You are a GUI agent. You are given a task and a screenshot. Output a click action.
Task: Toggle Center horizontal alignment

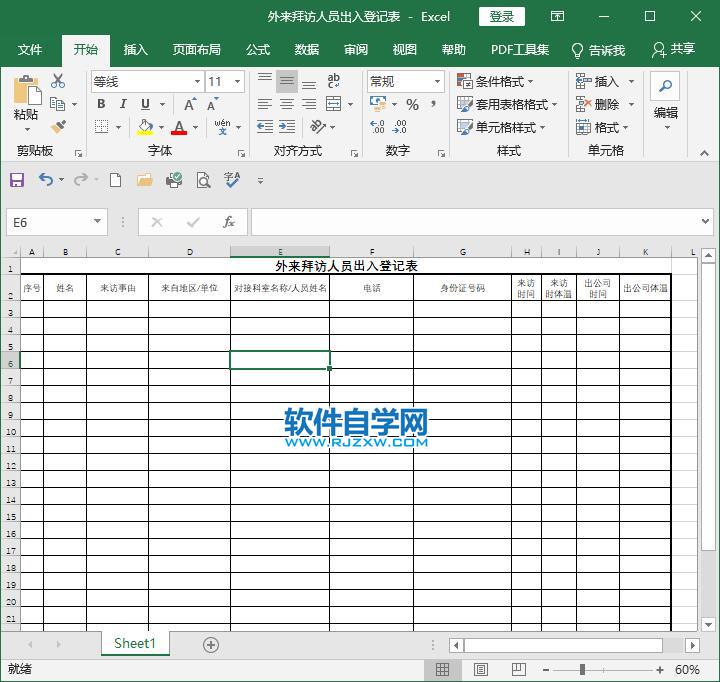287,104
